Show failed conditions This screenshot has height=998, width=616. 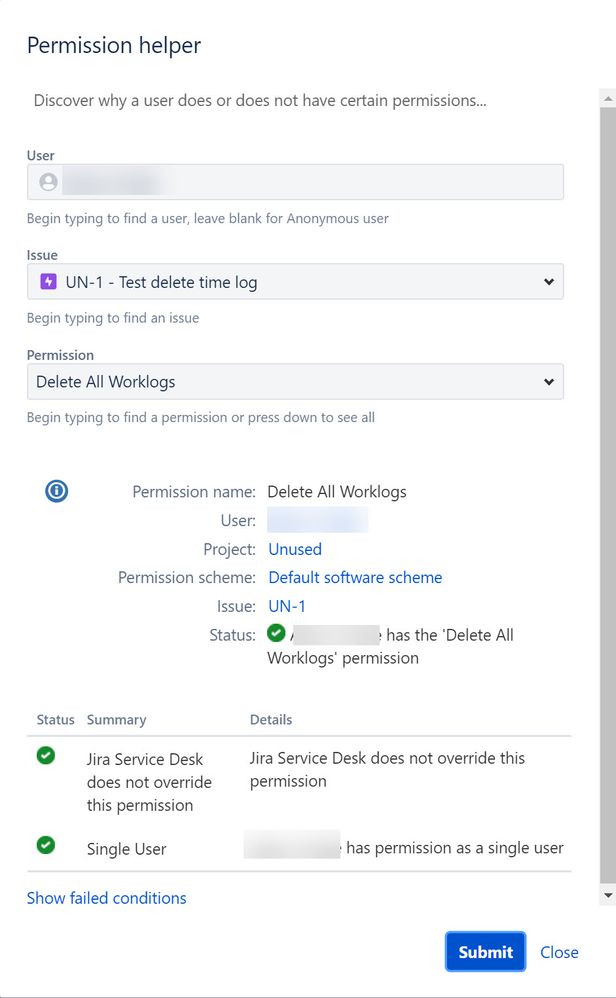point(106,898)
